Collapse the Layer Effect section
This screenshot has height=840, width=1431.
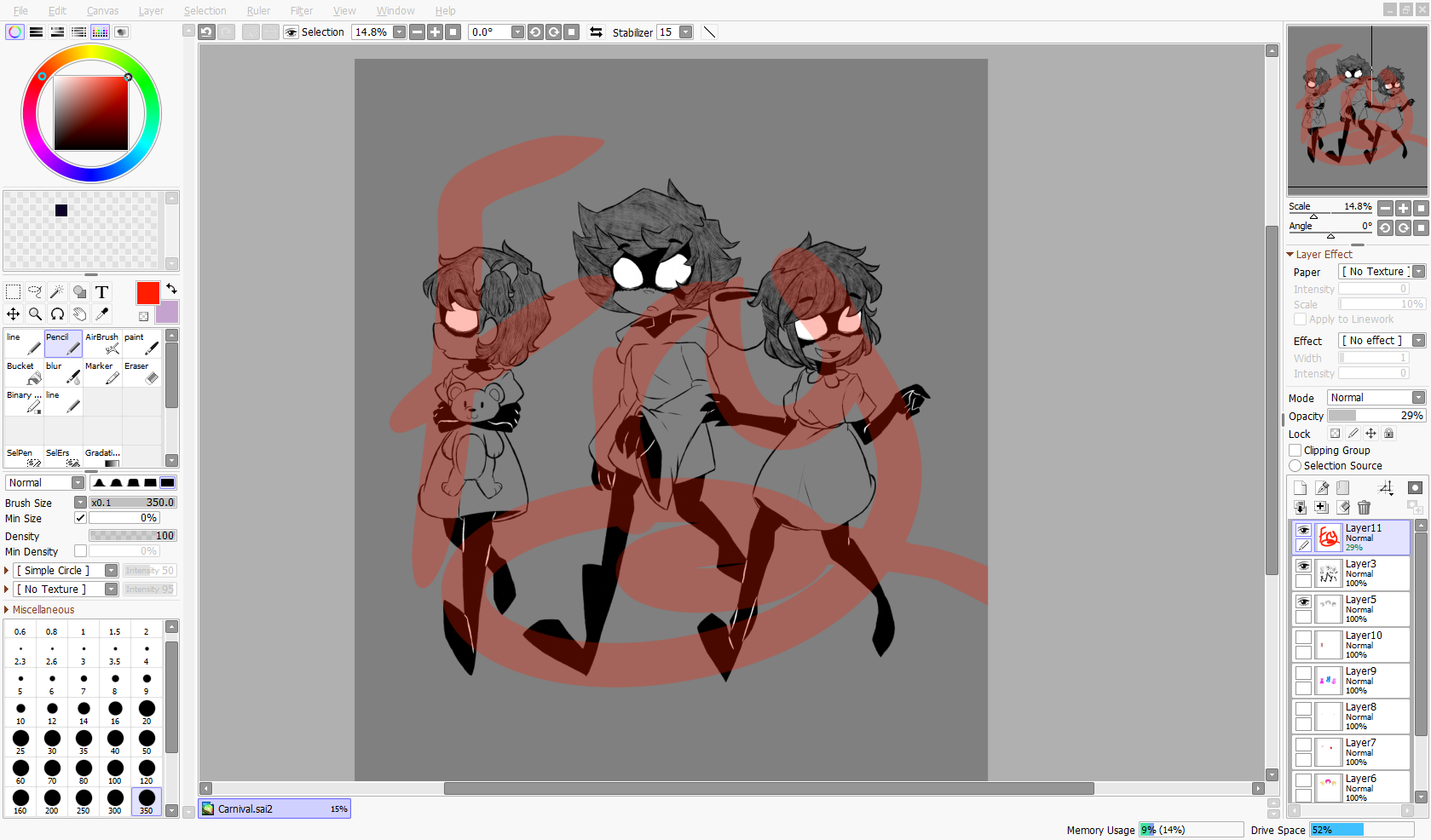[1319, 255]
